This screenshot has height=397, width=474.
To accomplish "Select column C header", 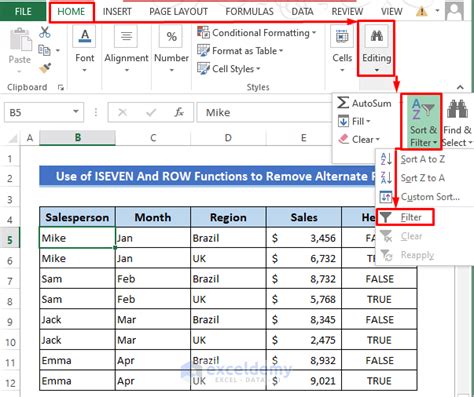I will click(153, 138).
